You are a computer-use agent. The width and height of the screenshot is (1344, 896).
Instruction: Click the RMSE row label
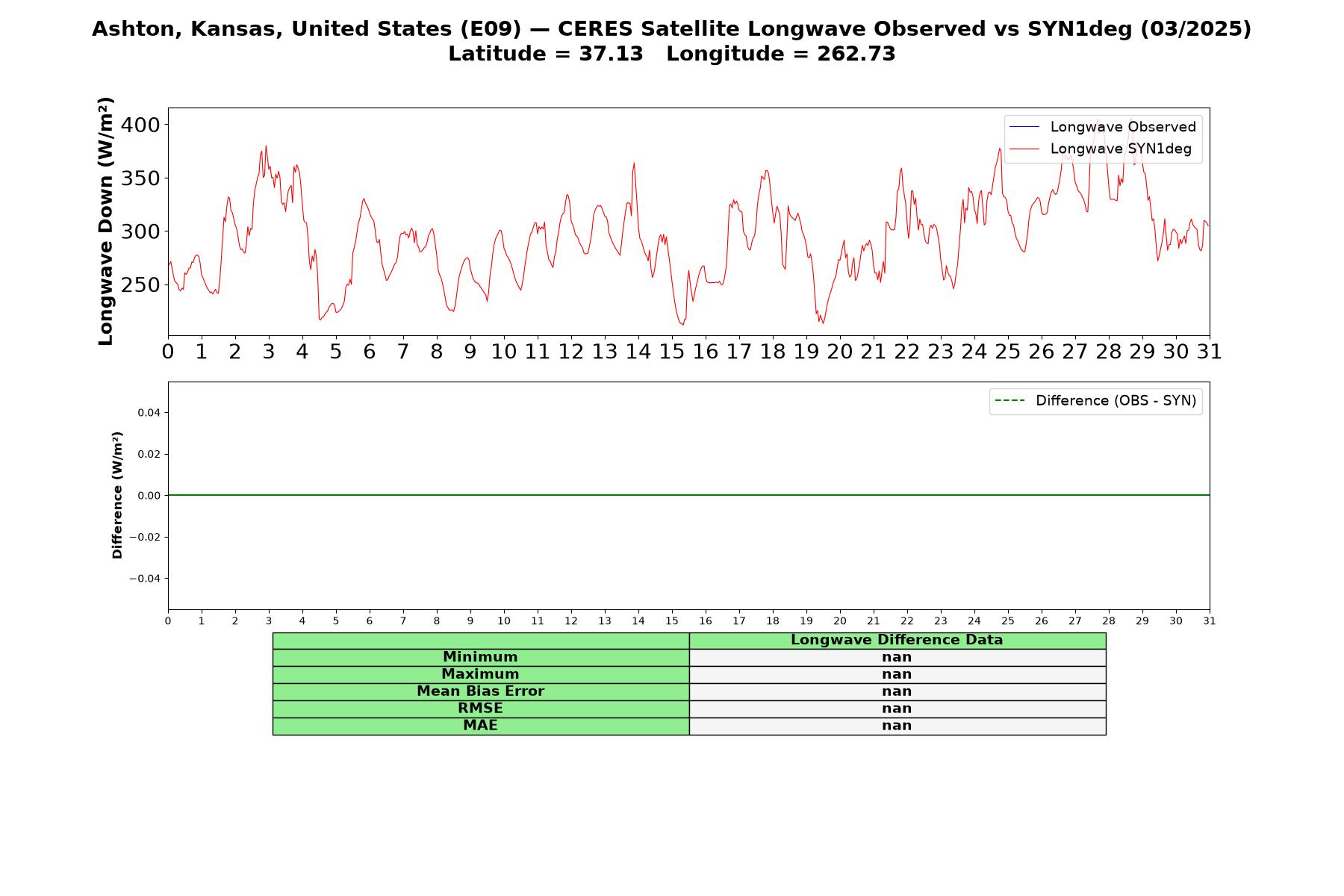pos(480,709)
